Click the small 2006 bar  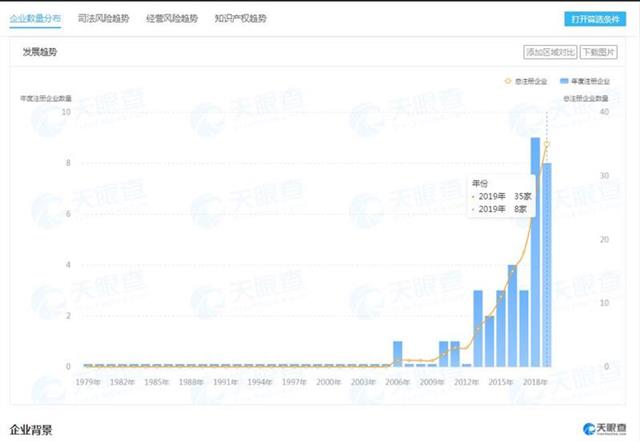(398, 354)
